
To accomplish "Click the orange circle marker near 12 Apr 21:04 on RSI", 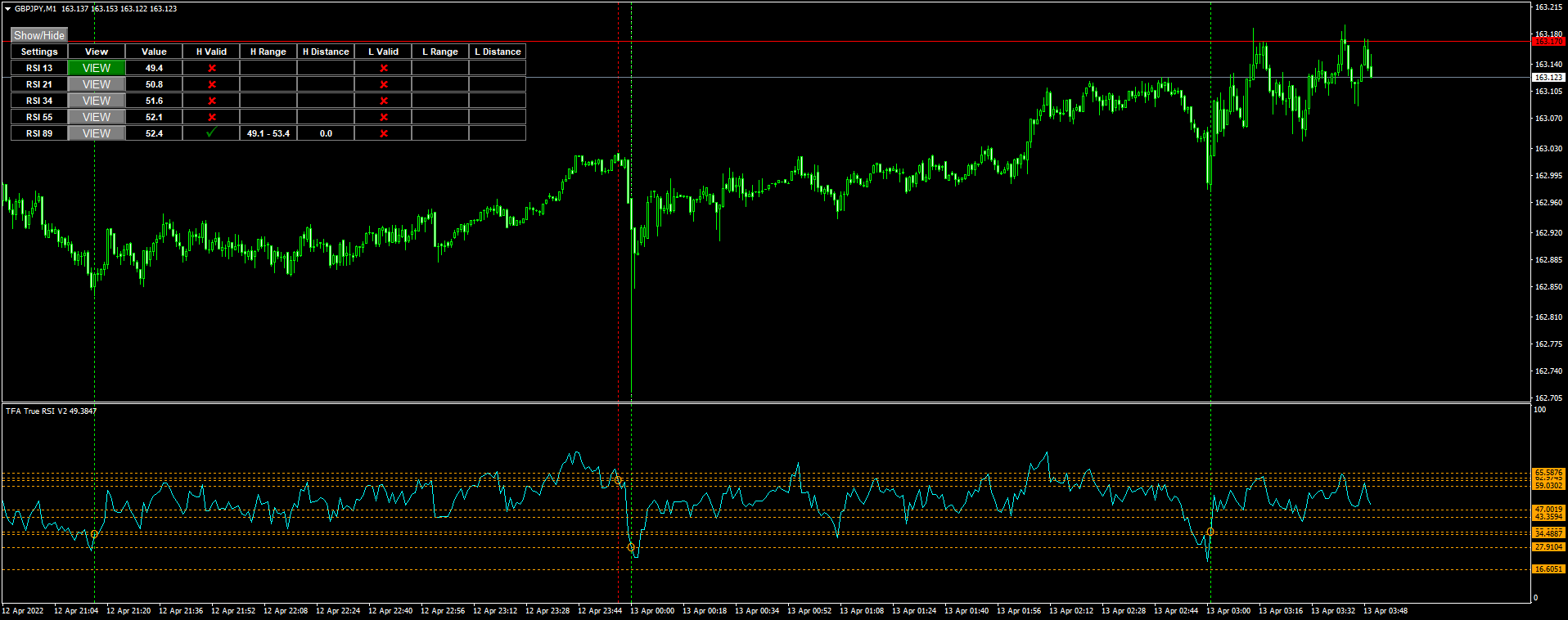I will point(94,534).
